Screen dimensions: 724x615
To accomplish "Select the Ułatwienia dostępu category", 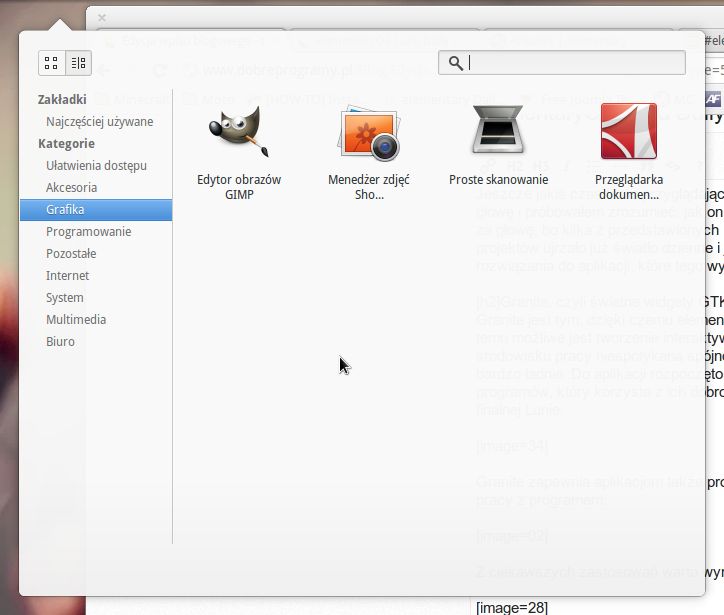I will [x=96, y=165].
